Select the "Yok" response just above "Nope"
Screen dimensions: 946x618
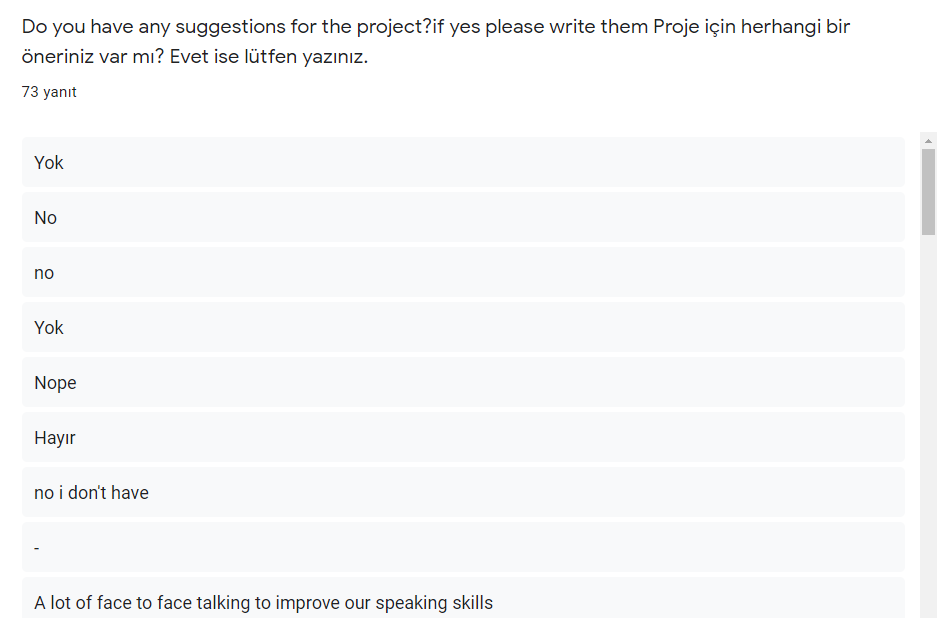click(49, 327)
